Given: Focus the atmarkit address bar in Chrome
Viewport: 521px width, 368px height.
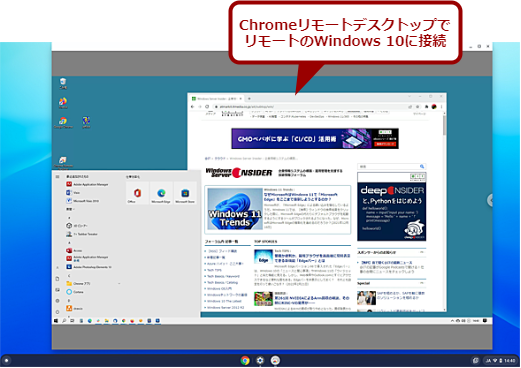Looking at the screenshot, I should 310,107.
